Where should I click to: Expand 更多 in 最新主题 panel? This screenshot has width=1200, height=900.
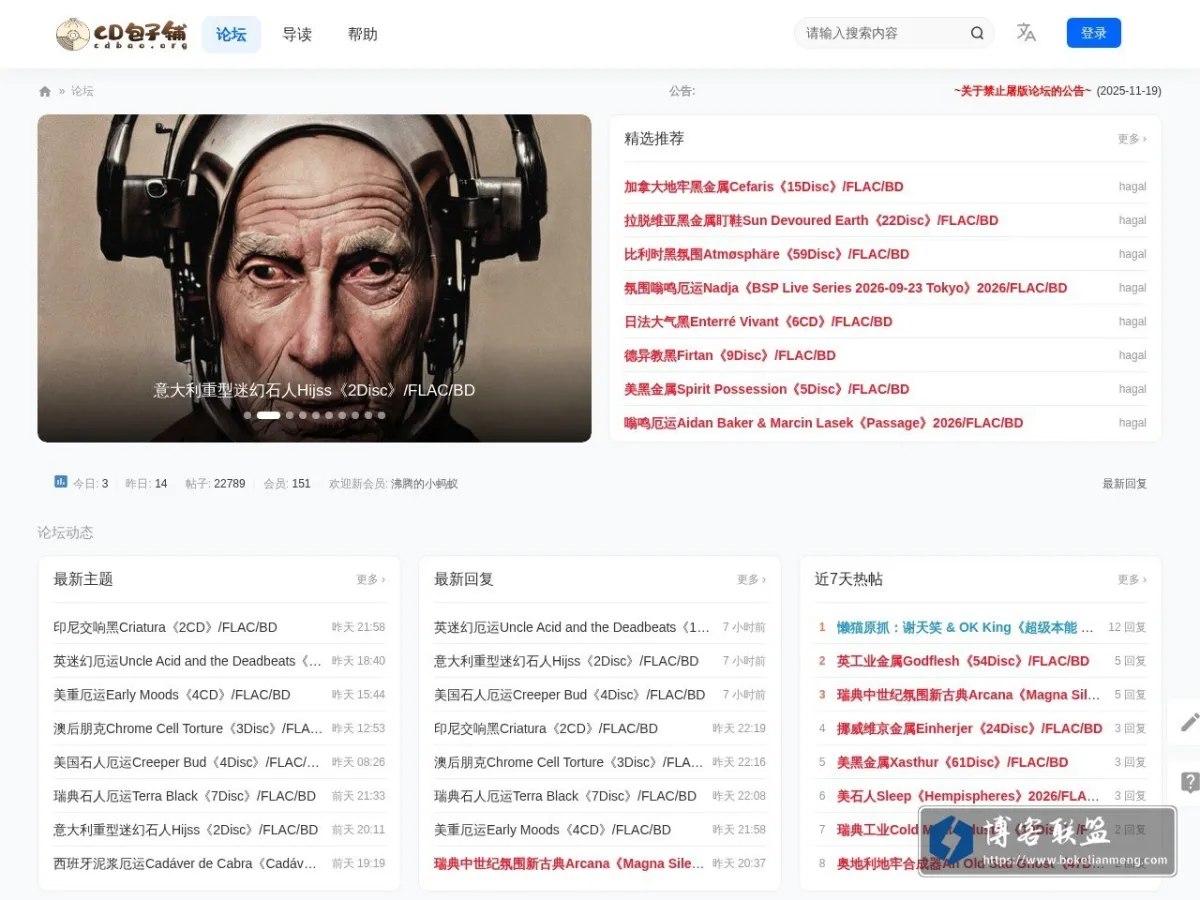coord(371,580)
